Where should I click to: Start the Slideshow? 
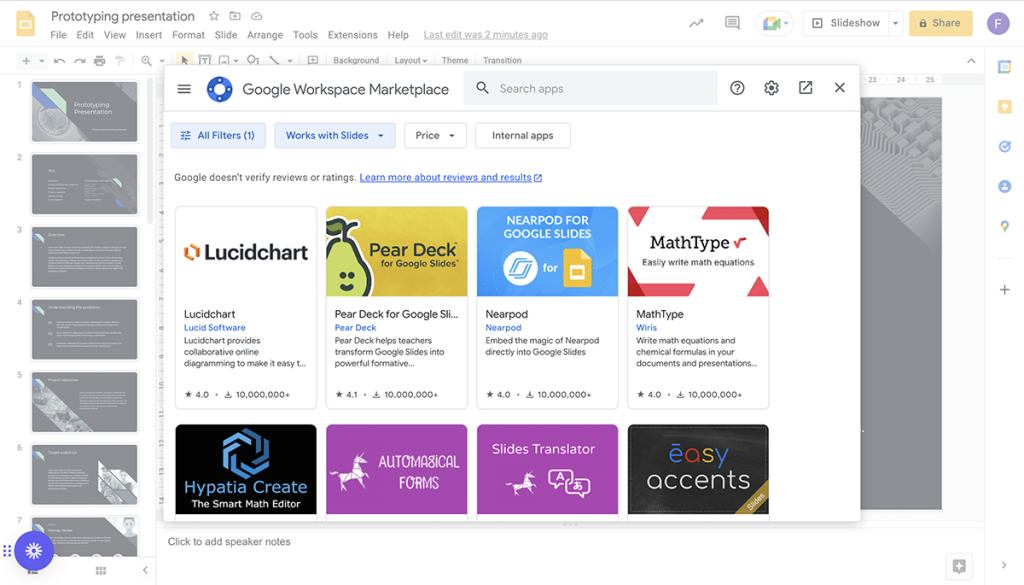846,24
